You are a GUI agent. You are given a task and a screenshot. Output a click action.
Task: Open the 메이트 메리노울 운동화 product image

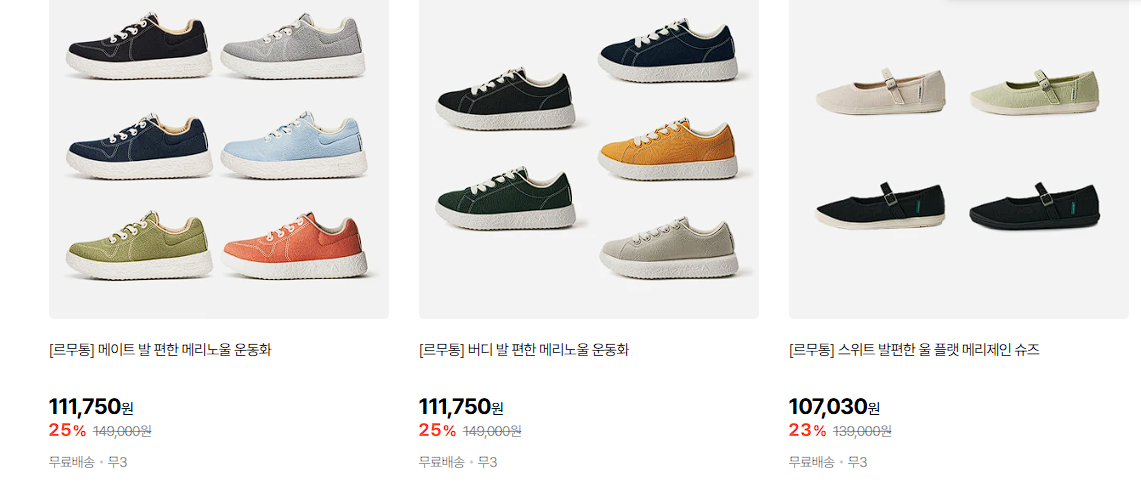(x=218, y=159)
